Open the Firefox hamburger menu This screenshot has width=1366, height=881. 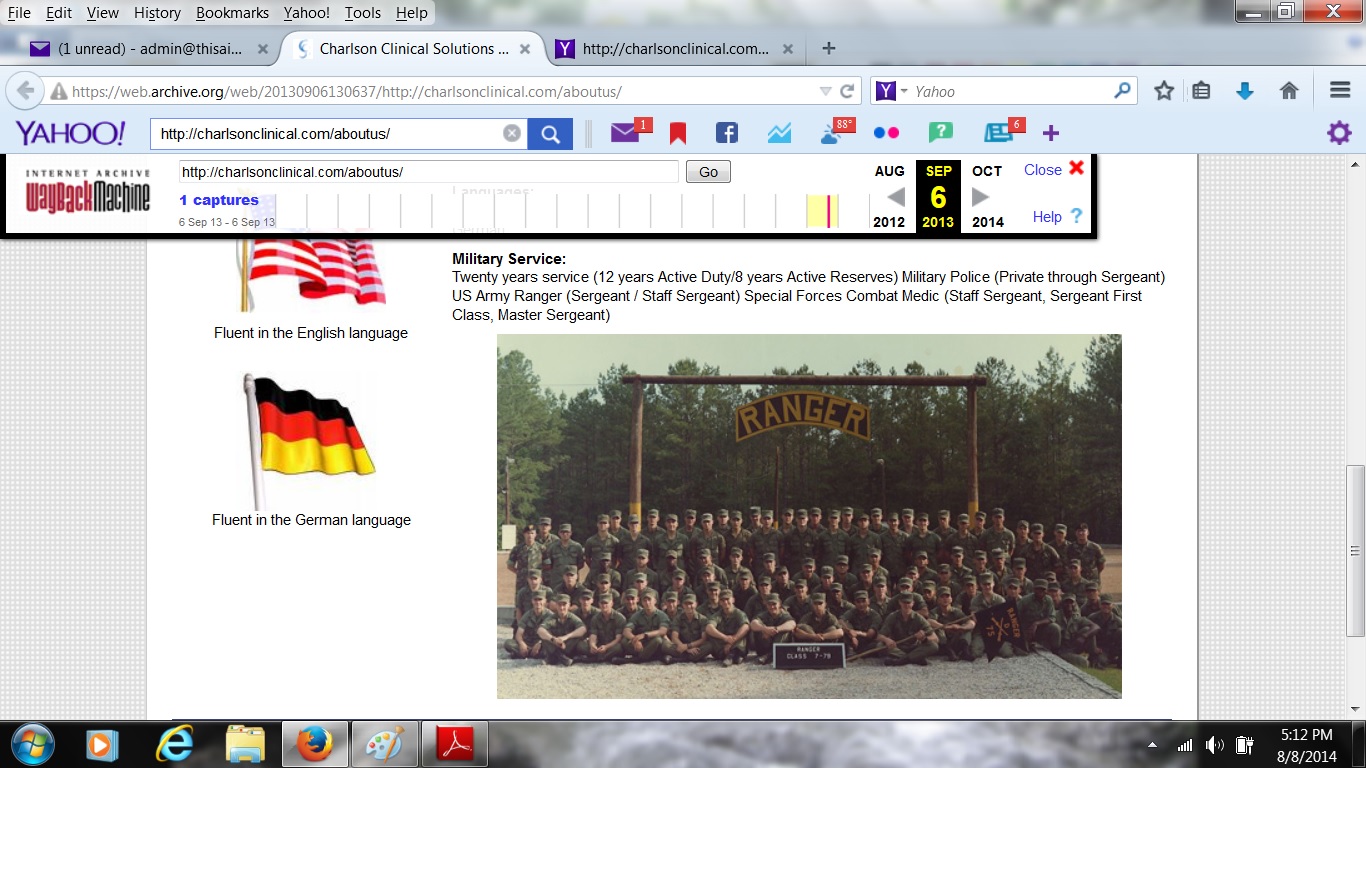pyautogui.click(x=1340, y=91)
